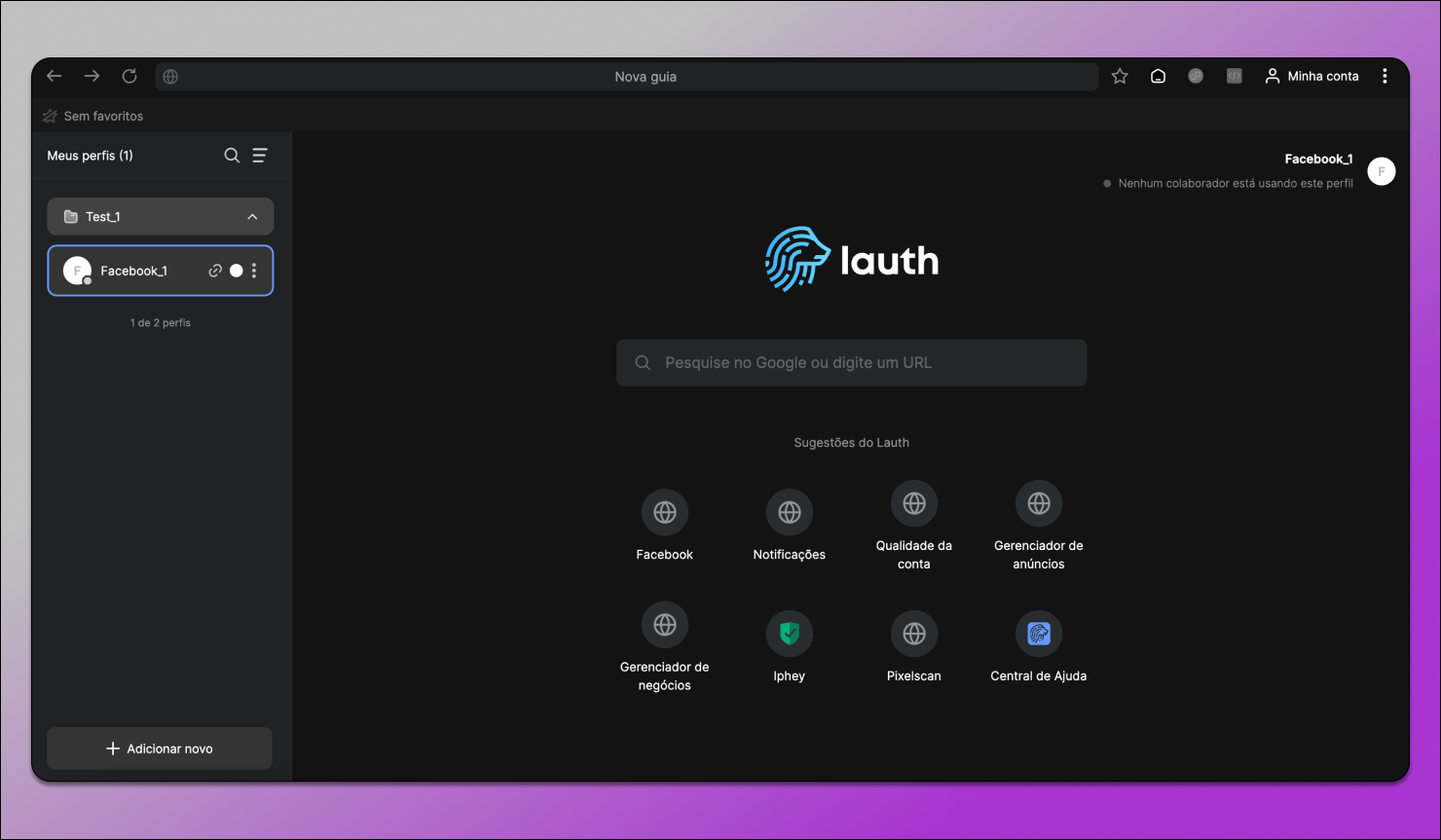
Task: Open the three-dot browser menu
Action: [1385, 76]
